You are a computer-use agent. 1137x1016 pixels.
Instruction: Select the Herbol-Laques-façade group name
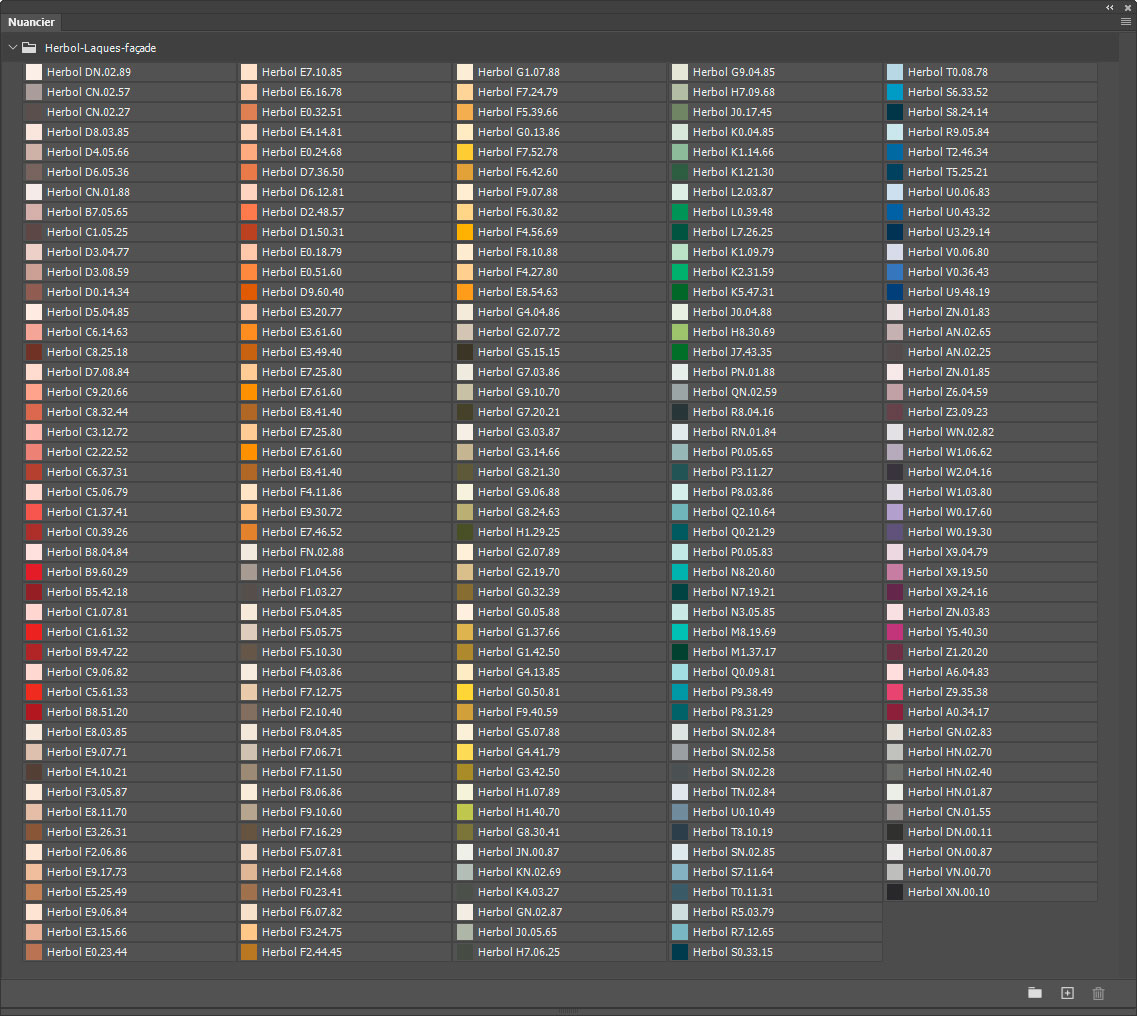coord(100,48)
